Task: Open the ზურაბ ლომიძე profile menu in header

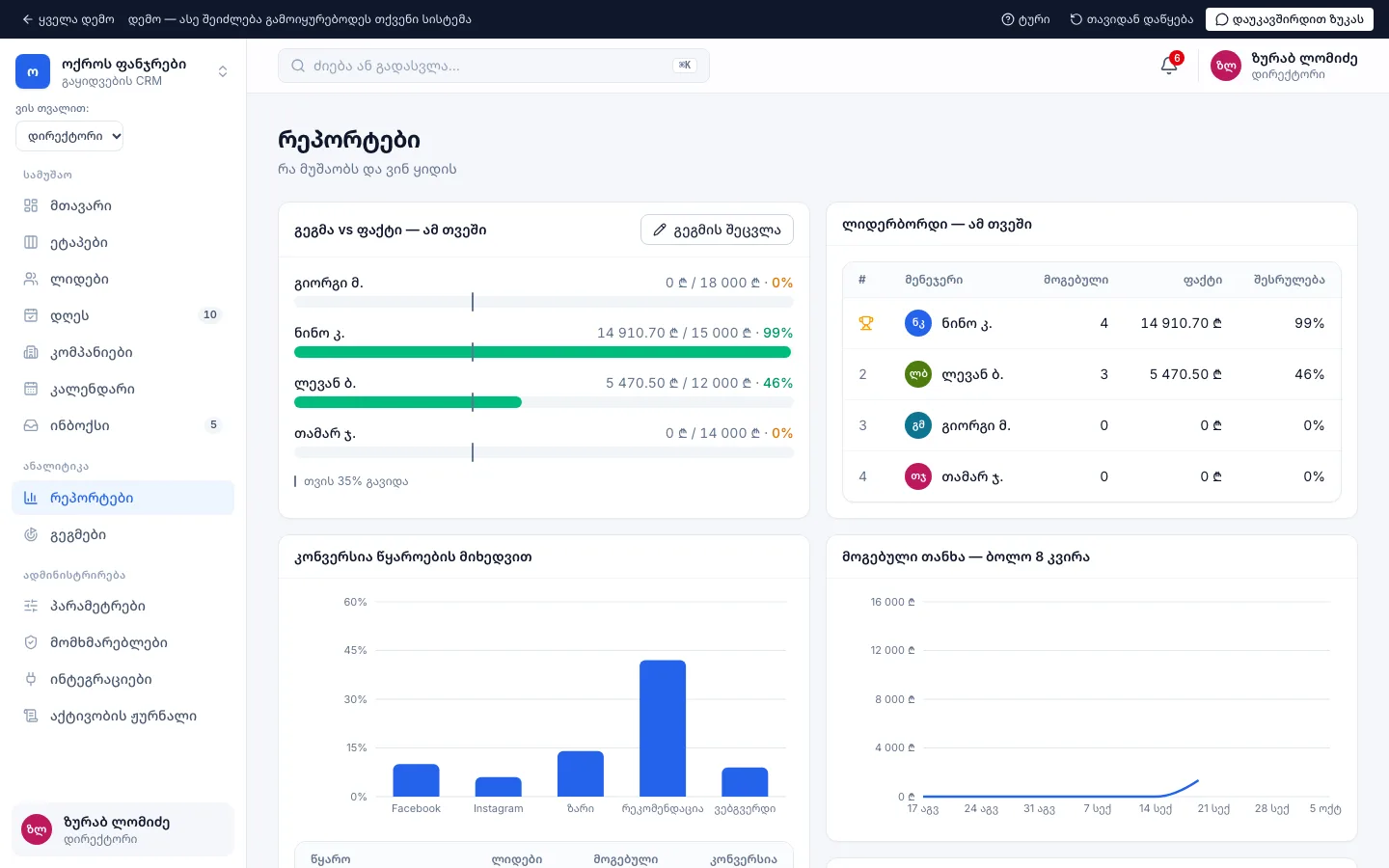Action: click(1284, 66)
